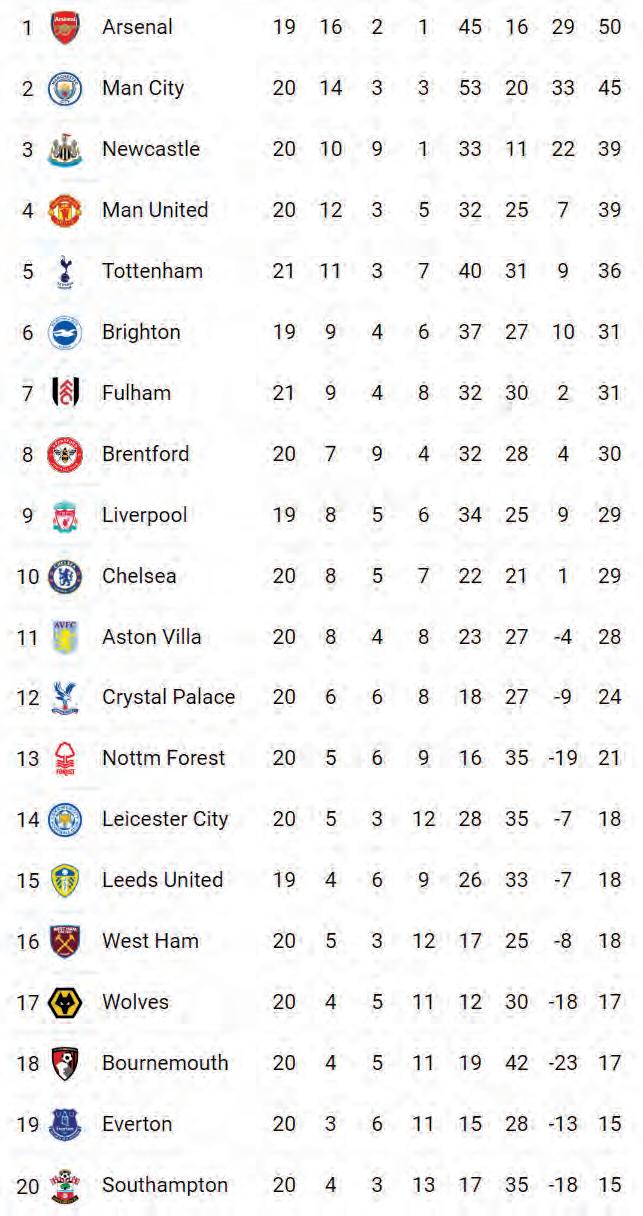Click the Fulham club crest
The height and width of the screenshot is (1216, 643).
(65, 393)
